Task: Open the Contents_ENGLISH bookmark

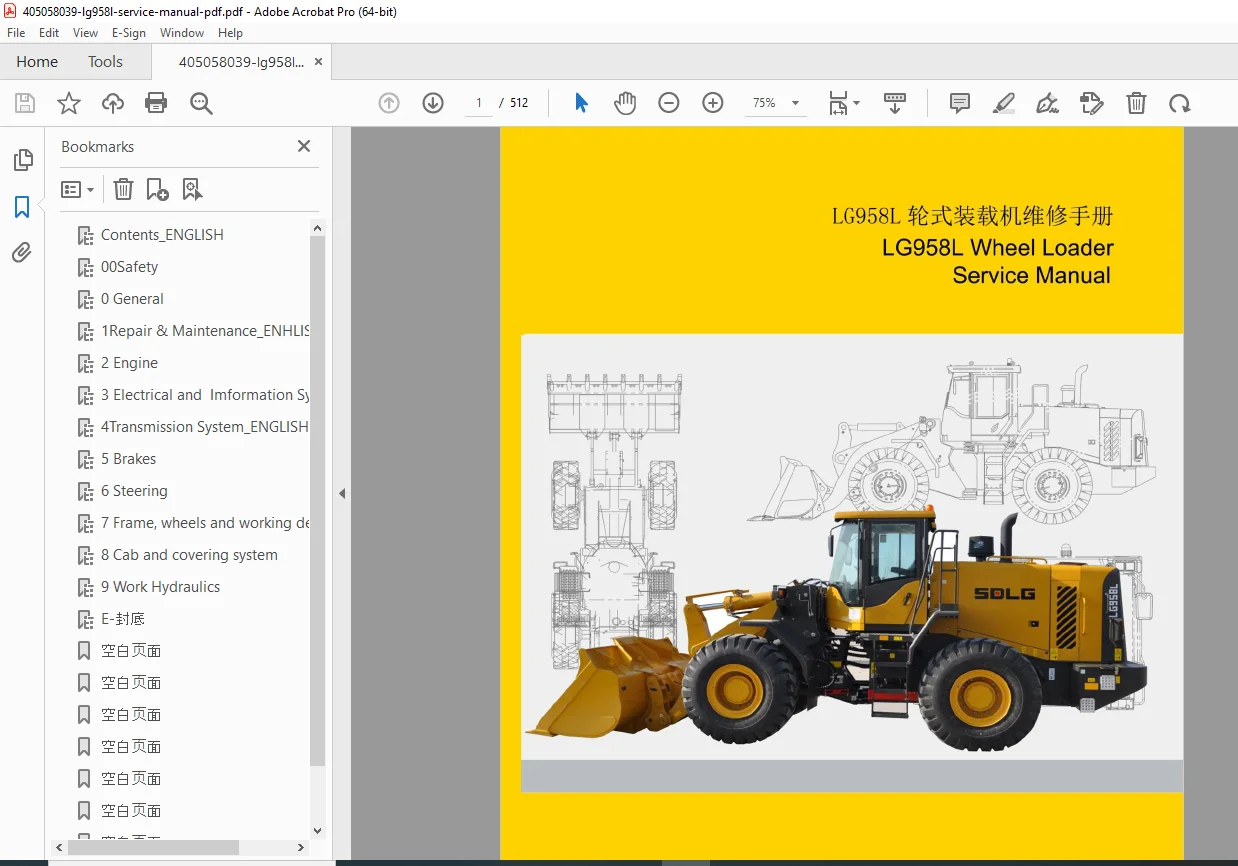Action: (162, 235)
